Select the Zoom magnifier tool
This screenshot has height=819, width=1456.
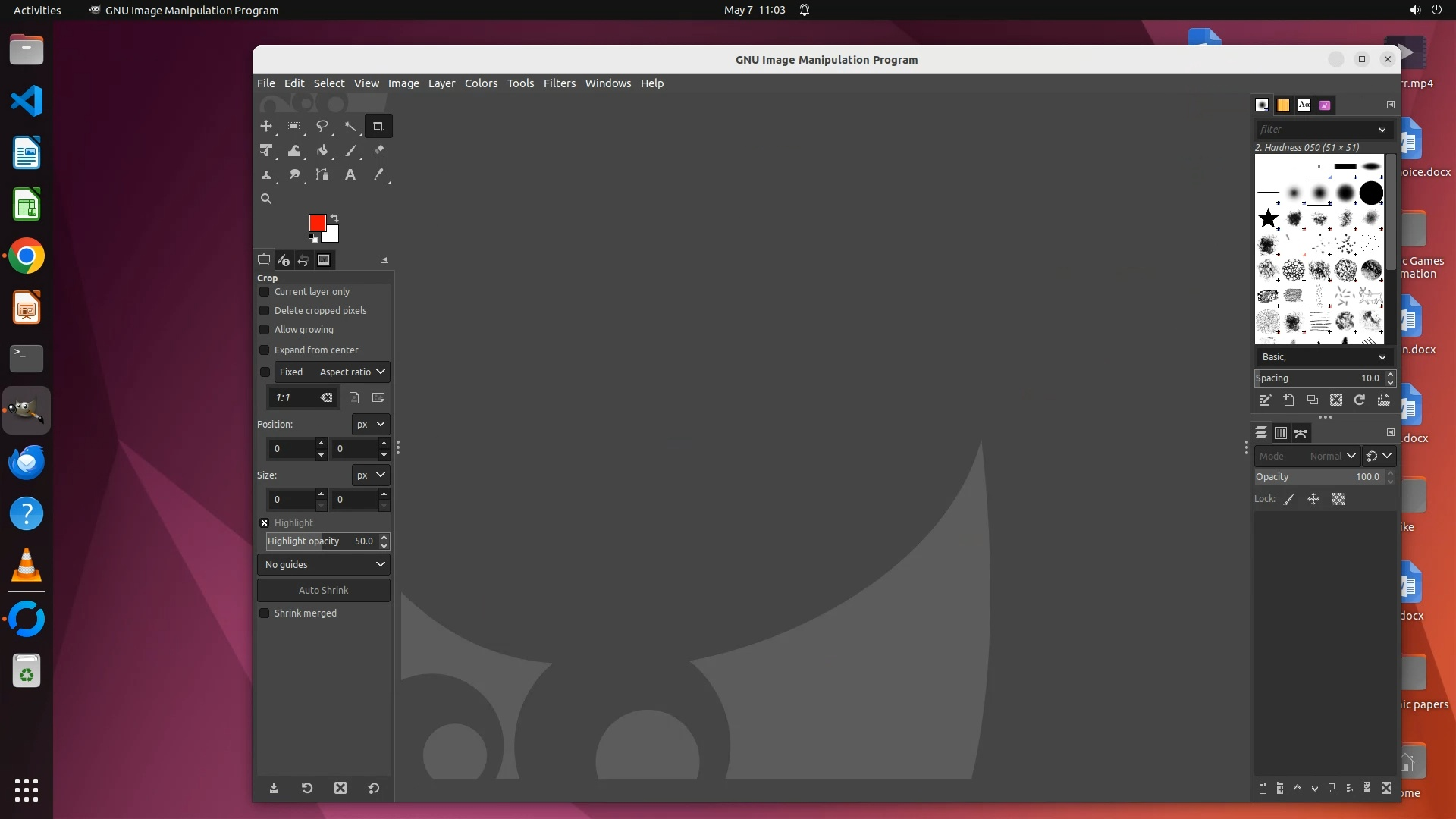[x=266, y=199]
